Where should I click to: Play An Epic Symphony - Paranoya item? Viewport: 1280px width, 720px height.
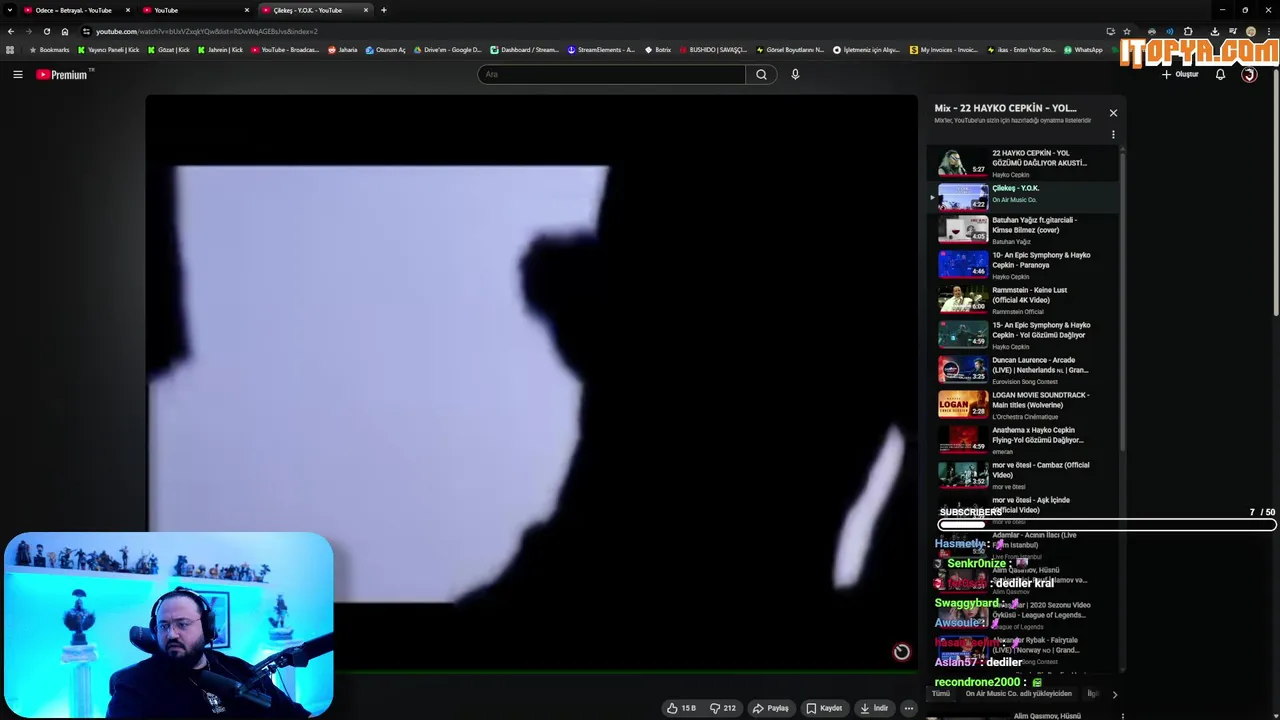coord(1022,265)
